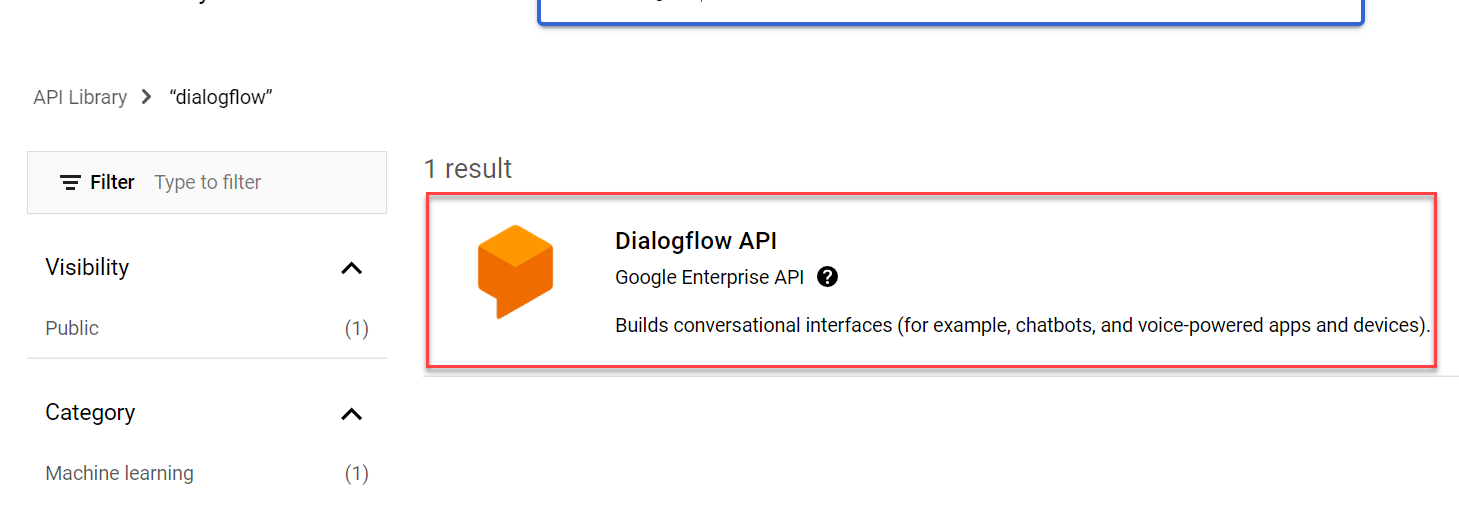The height and width of the screenshot is (520, 1459).
Task: Click the search box at top
Action: click(950, 10)
